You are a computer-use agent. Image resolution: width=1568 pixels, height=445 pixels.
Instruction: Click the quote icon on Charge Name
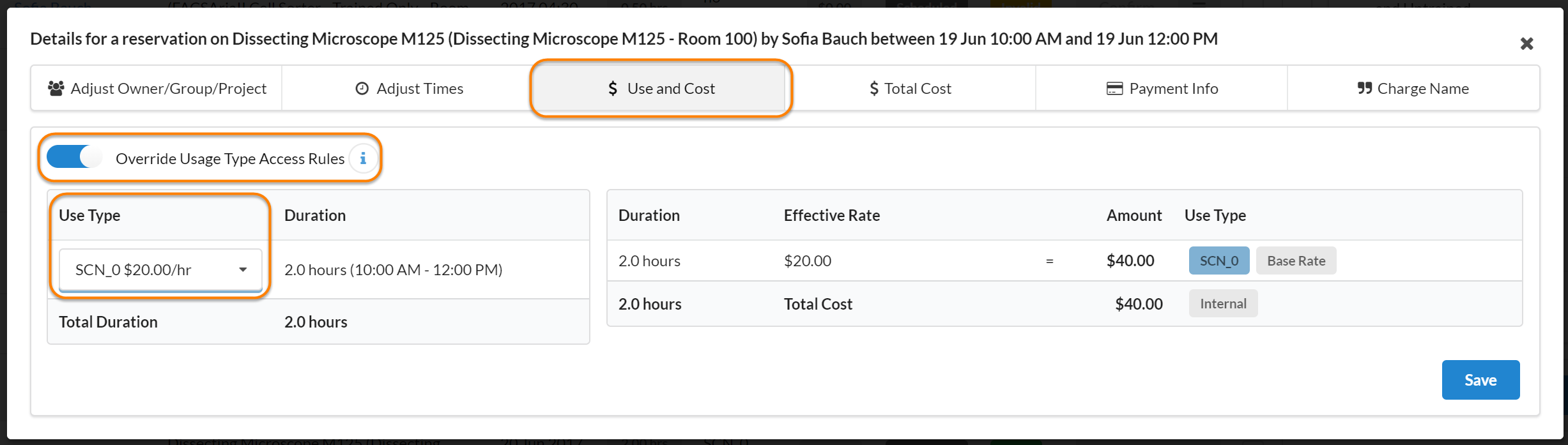1364,88
